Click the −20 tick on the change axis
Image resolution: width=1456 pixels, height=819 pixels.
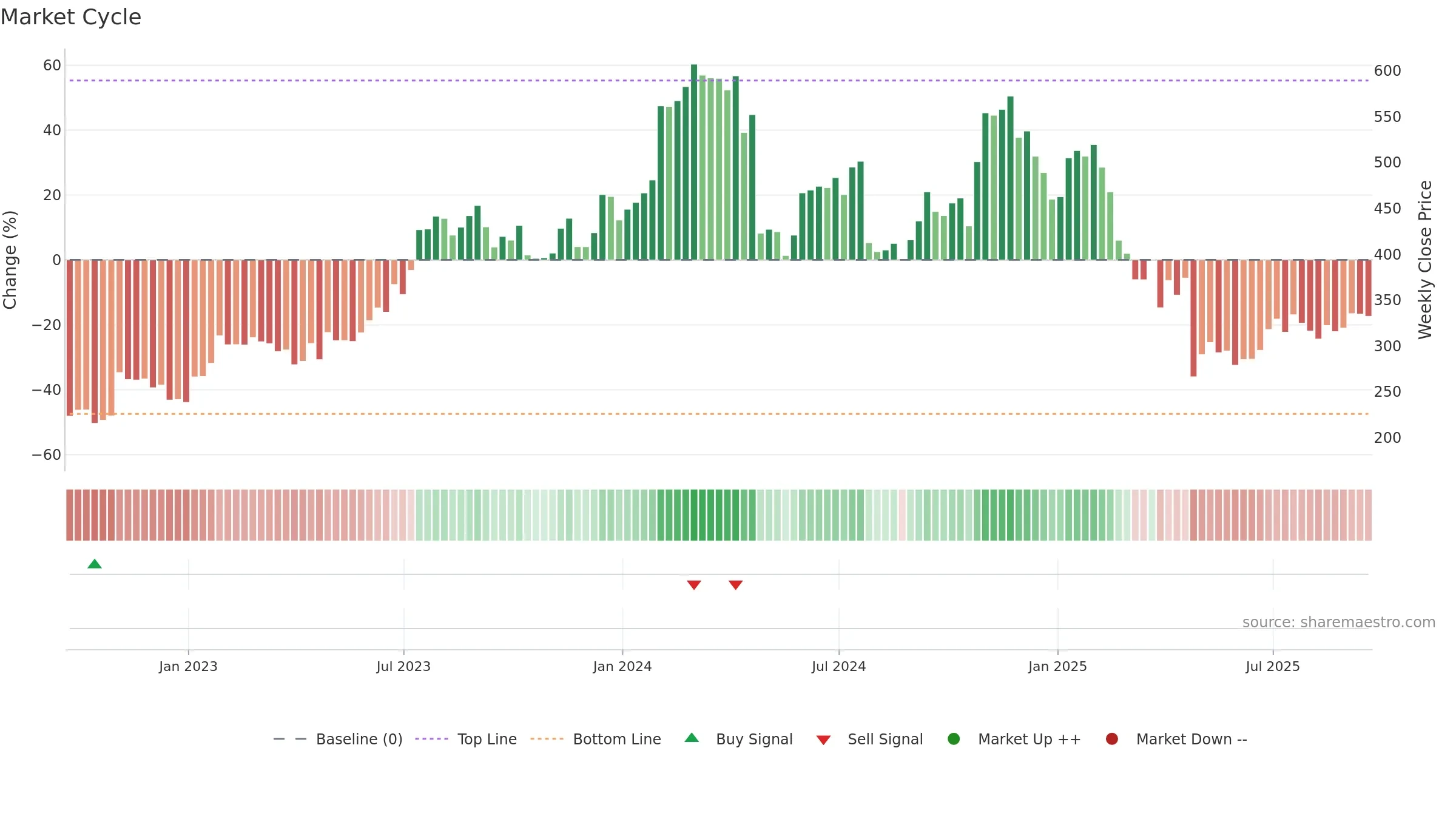[x=47, y=325]
